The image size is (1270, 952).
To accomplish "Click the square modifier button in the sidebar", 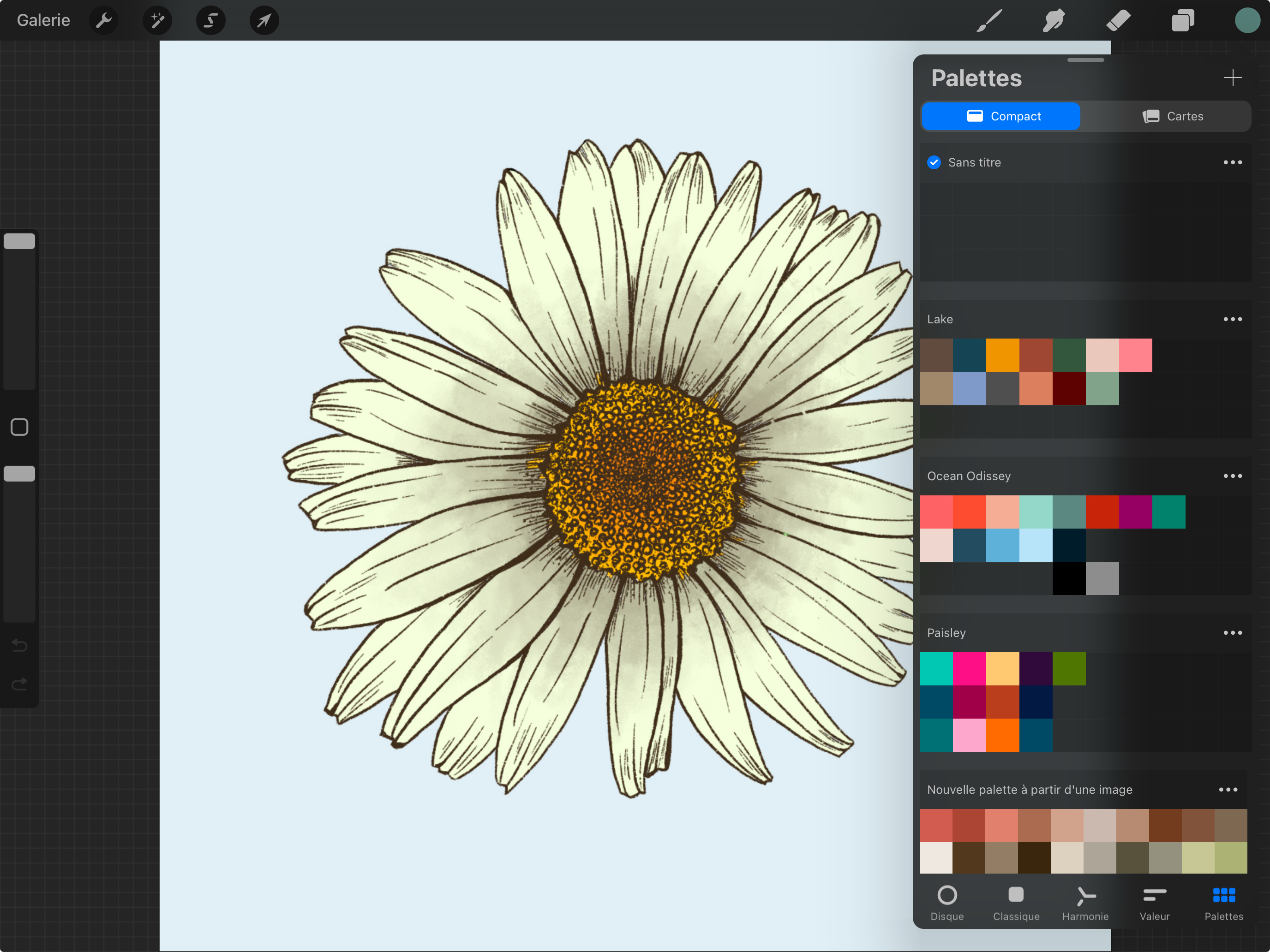I will click(19, 427).
